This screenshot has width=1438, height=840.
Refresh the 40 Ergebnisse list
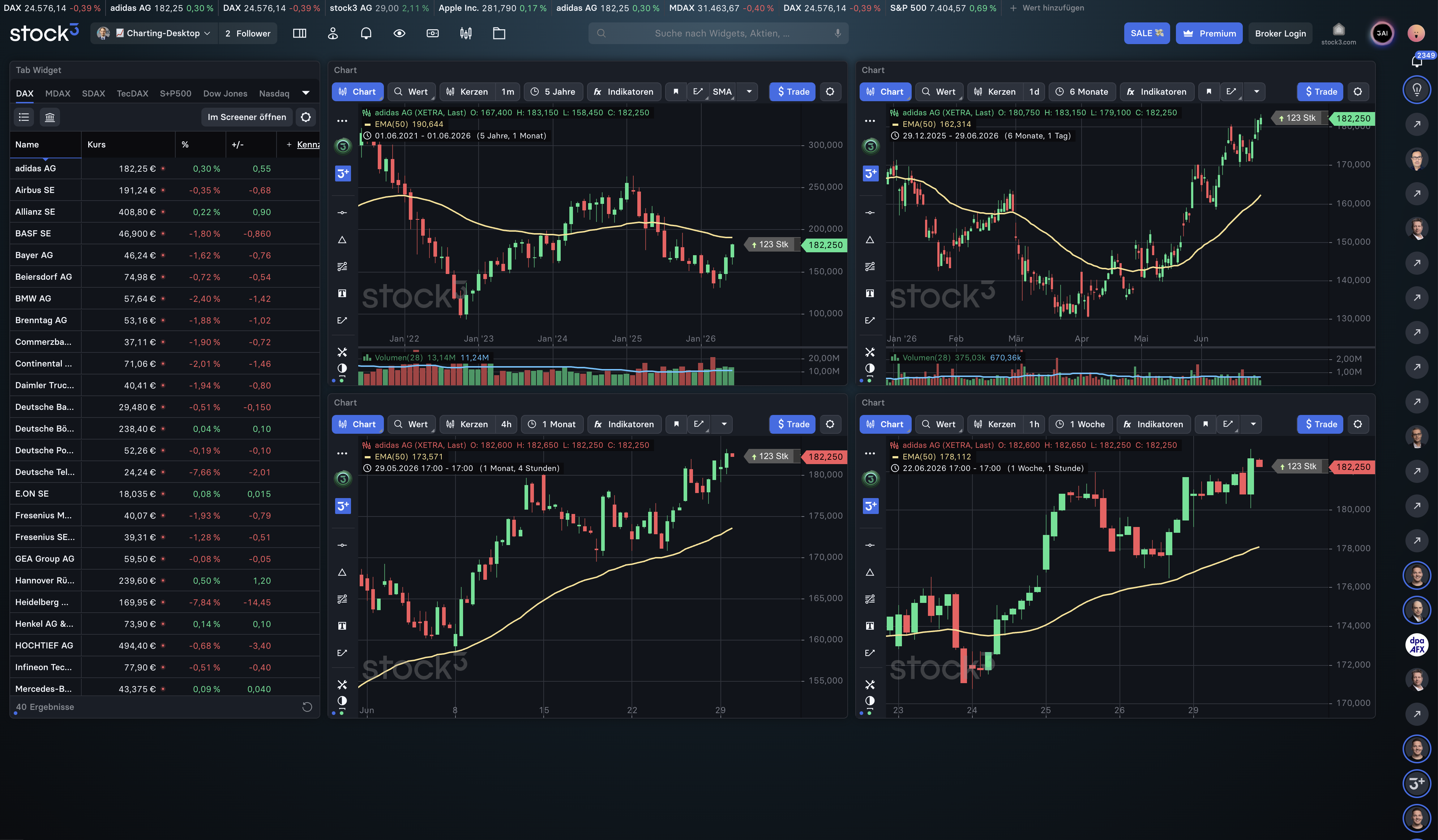click(307, 707)
